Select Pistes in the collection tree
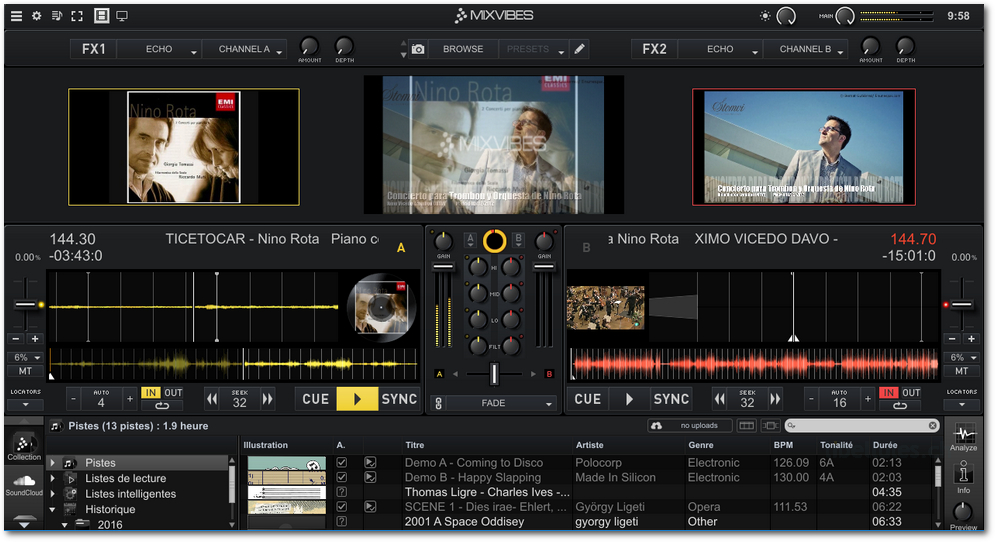995x542 pixels. 100,463
